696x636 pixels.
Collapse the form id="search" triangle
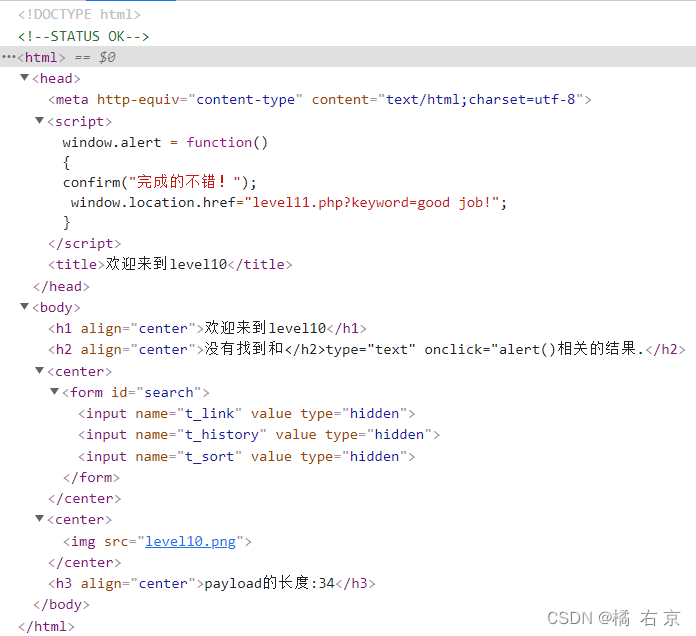55,391
